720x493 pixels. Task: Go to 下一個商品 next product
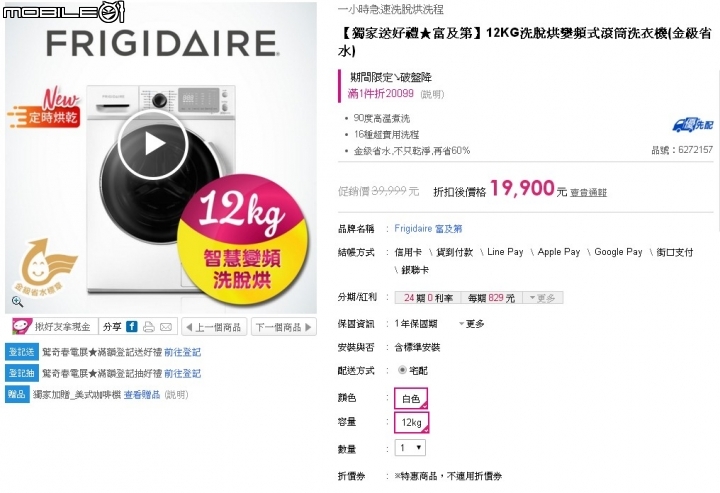coord(284,327)
